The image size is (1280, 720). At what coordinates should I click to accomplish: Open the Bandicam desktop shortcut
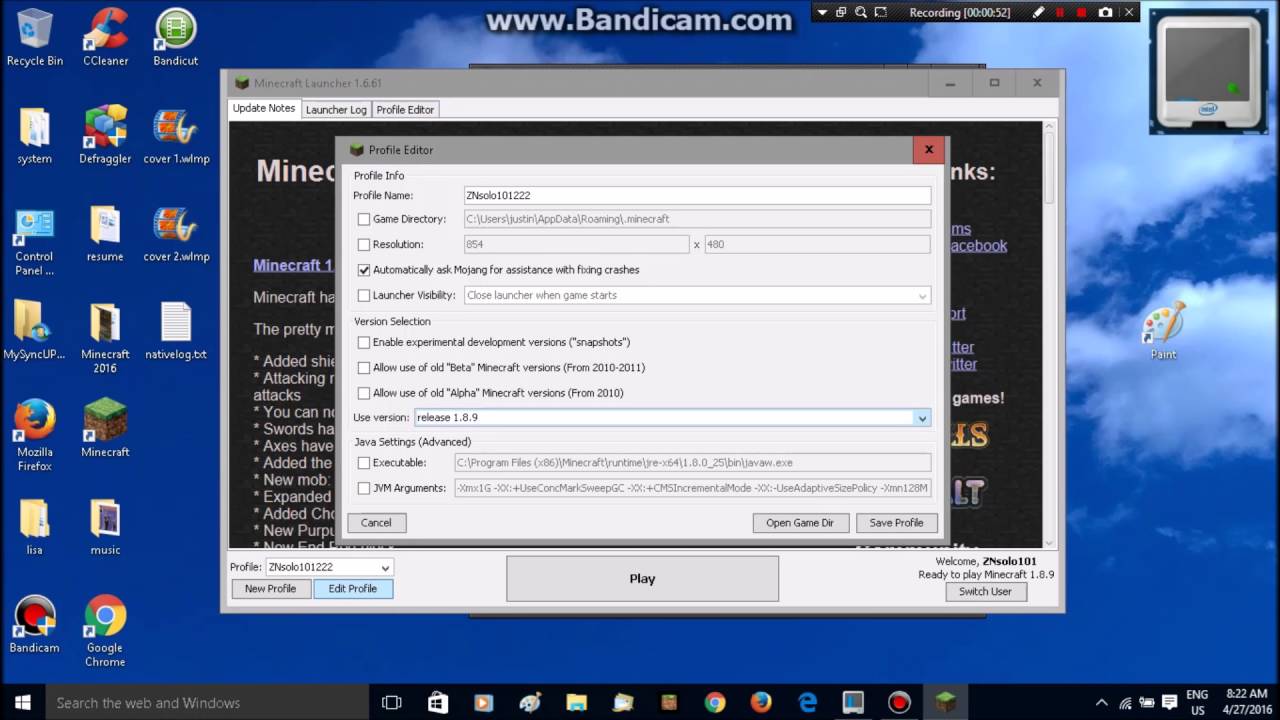point(34,625)
